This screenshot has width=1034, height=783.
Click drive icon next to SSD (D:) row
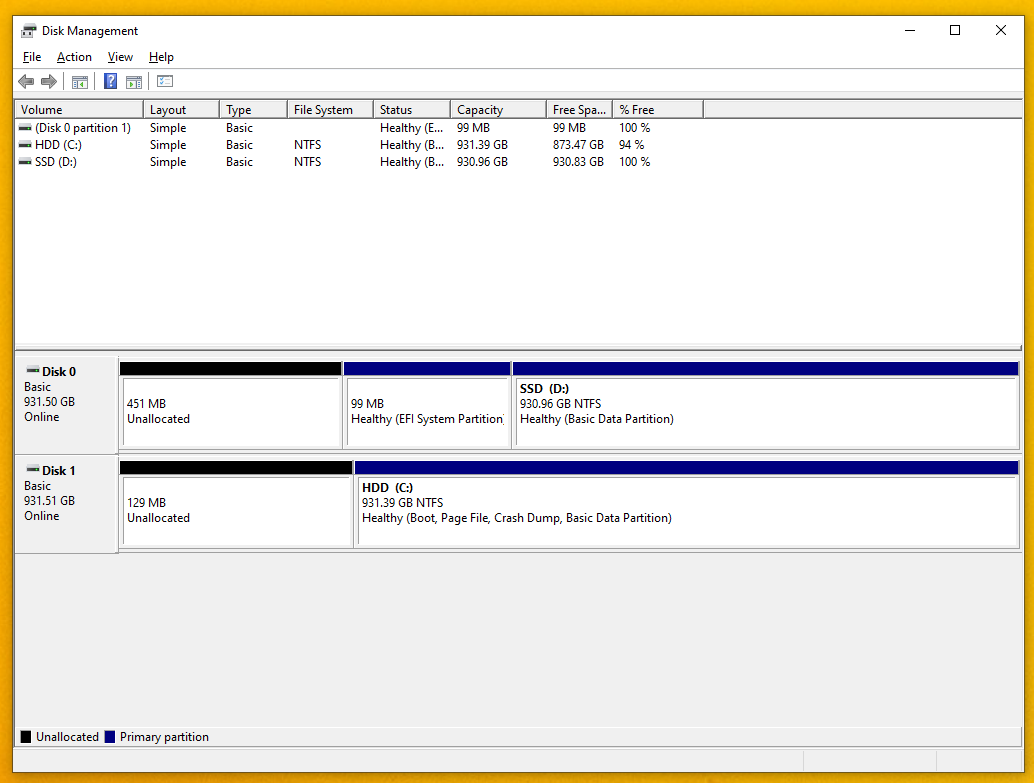pyautogui.click(x=25, y=162)
